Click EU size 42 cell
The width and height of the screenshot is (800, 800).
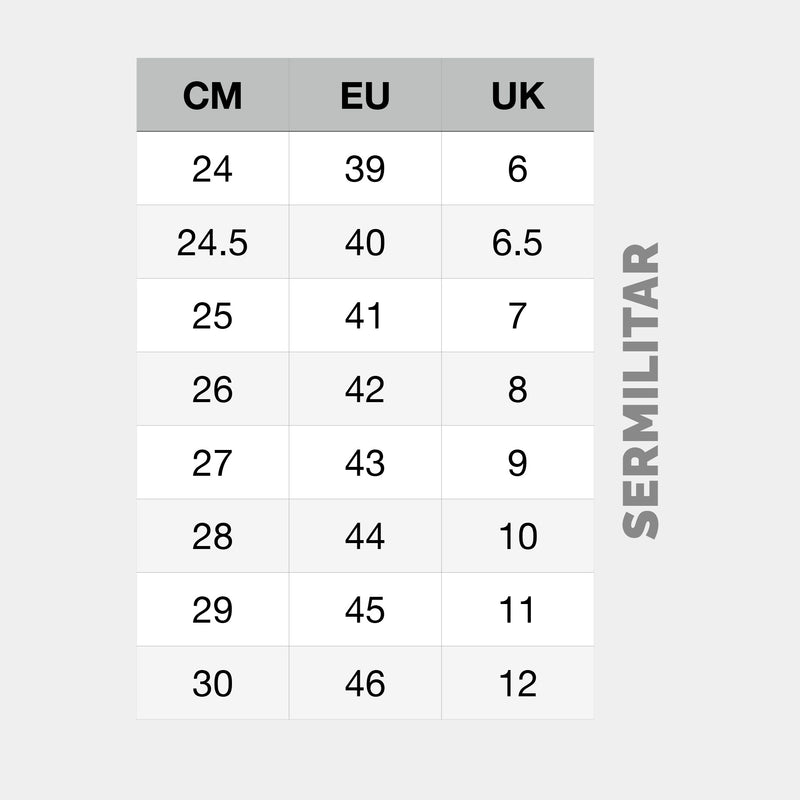pos(364,390)
